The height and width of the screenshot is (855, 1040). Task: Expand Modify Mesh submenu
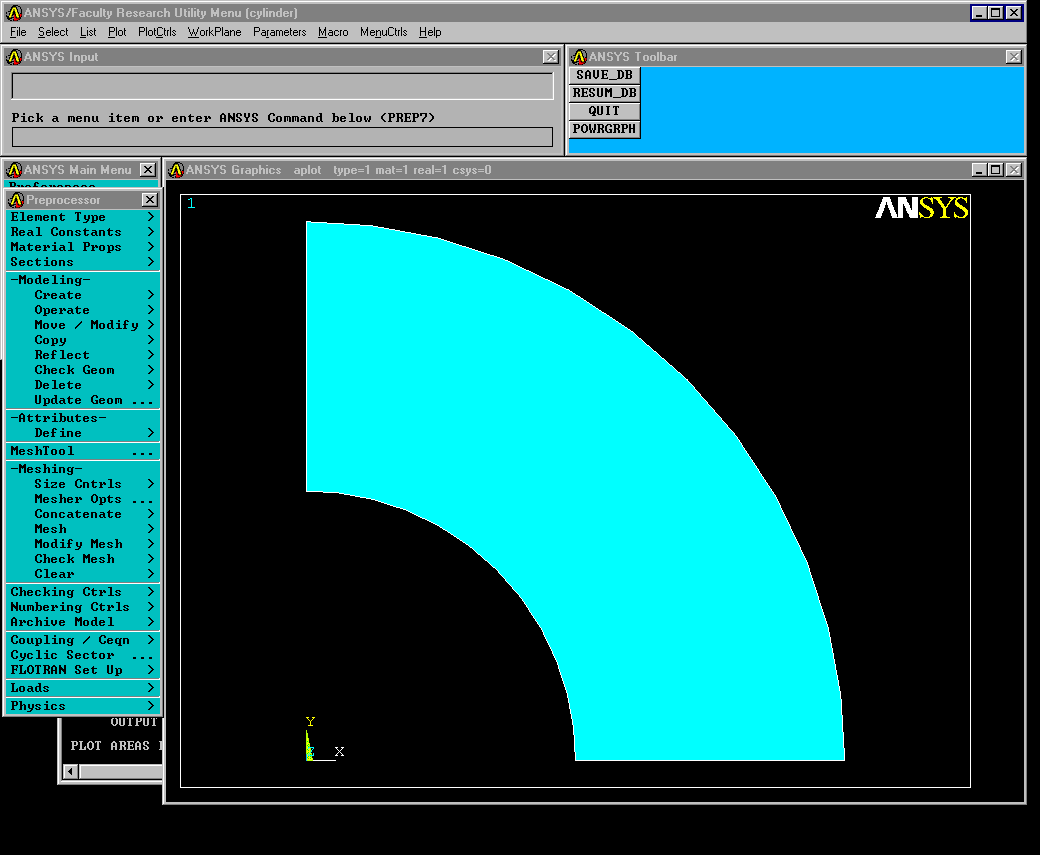click(x=83, y=544)
